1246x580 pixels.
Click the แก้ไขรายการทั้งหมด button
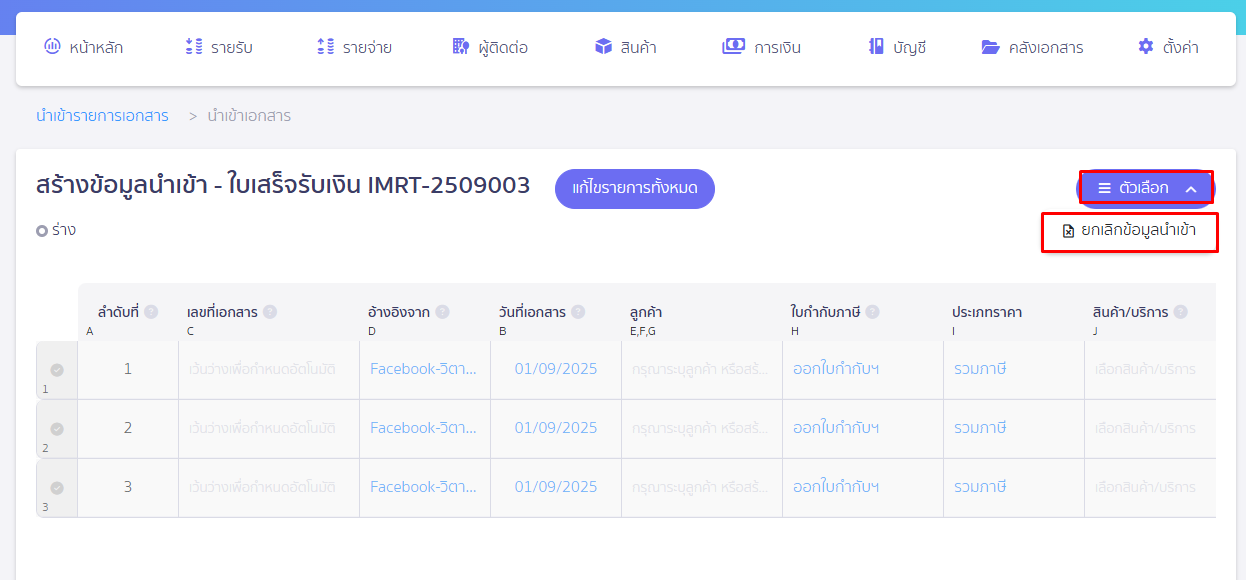pyautogui.click(x=634, y=189)
